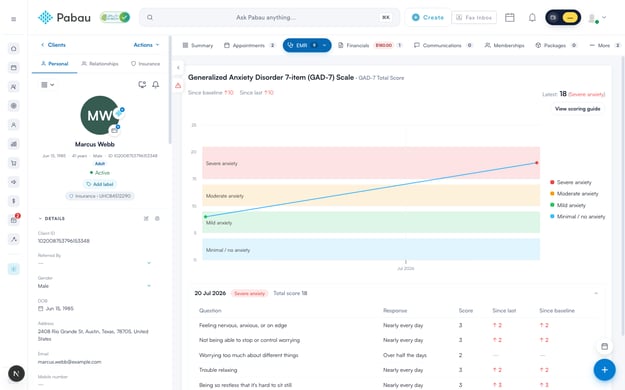625x390 pixels.
Task: Open the sidebar item with the red badge
Action: click(x=14, y=219)
